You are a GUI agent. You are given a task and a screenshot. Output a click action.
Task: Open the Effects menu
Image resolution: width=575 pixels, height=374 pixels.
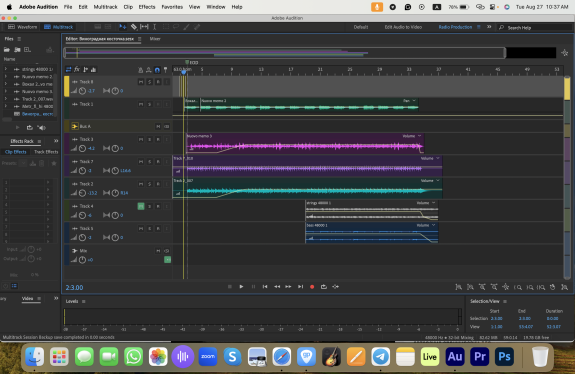click(147, 7)
